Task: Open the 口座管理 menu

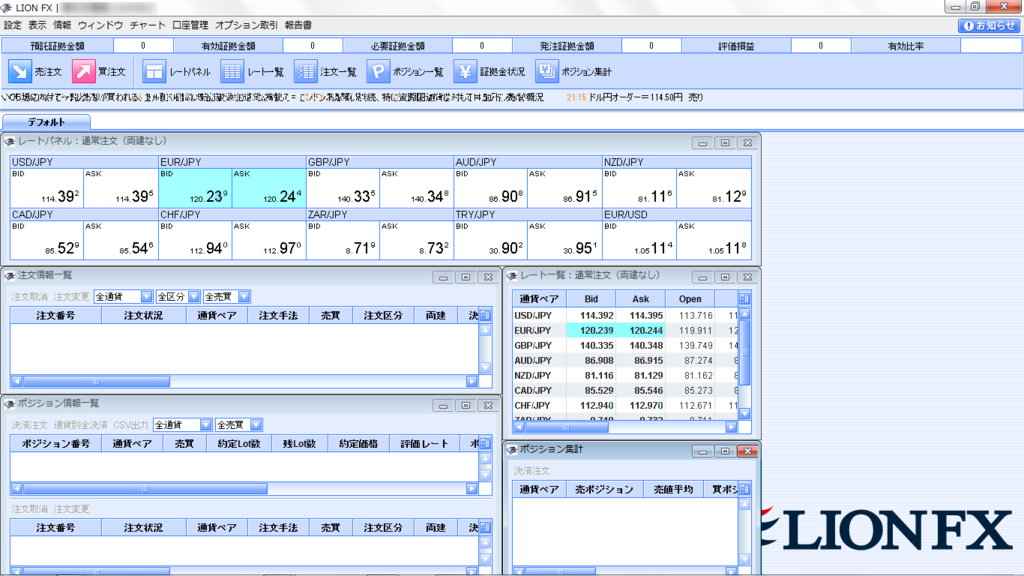Action: [x=190, y=25]
